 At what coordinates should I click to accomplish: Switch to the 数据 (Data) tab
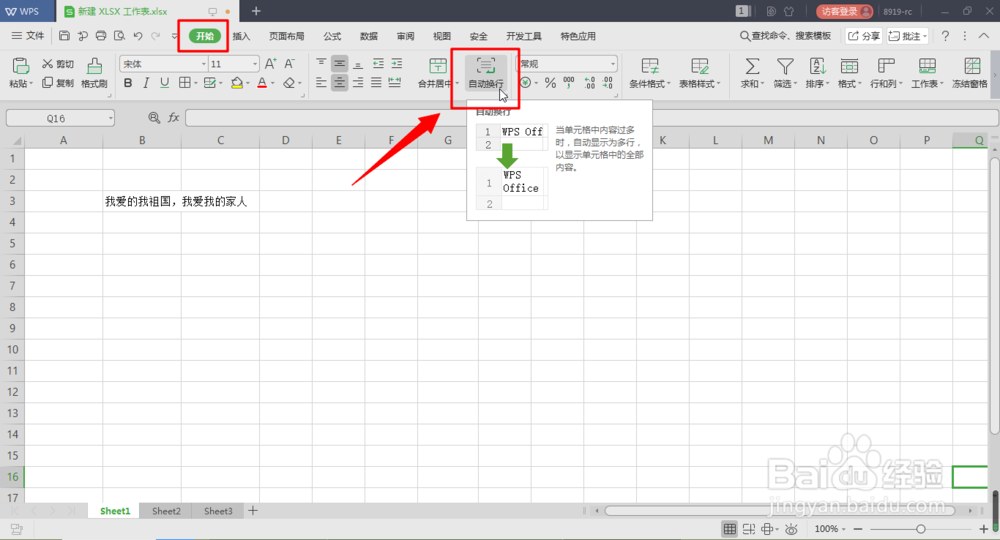(369, 36)
